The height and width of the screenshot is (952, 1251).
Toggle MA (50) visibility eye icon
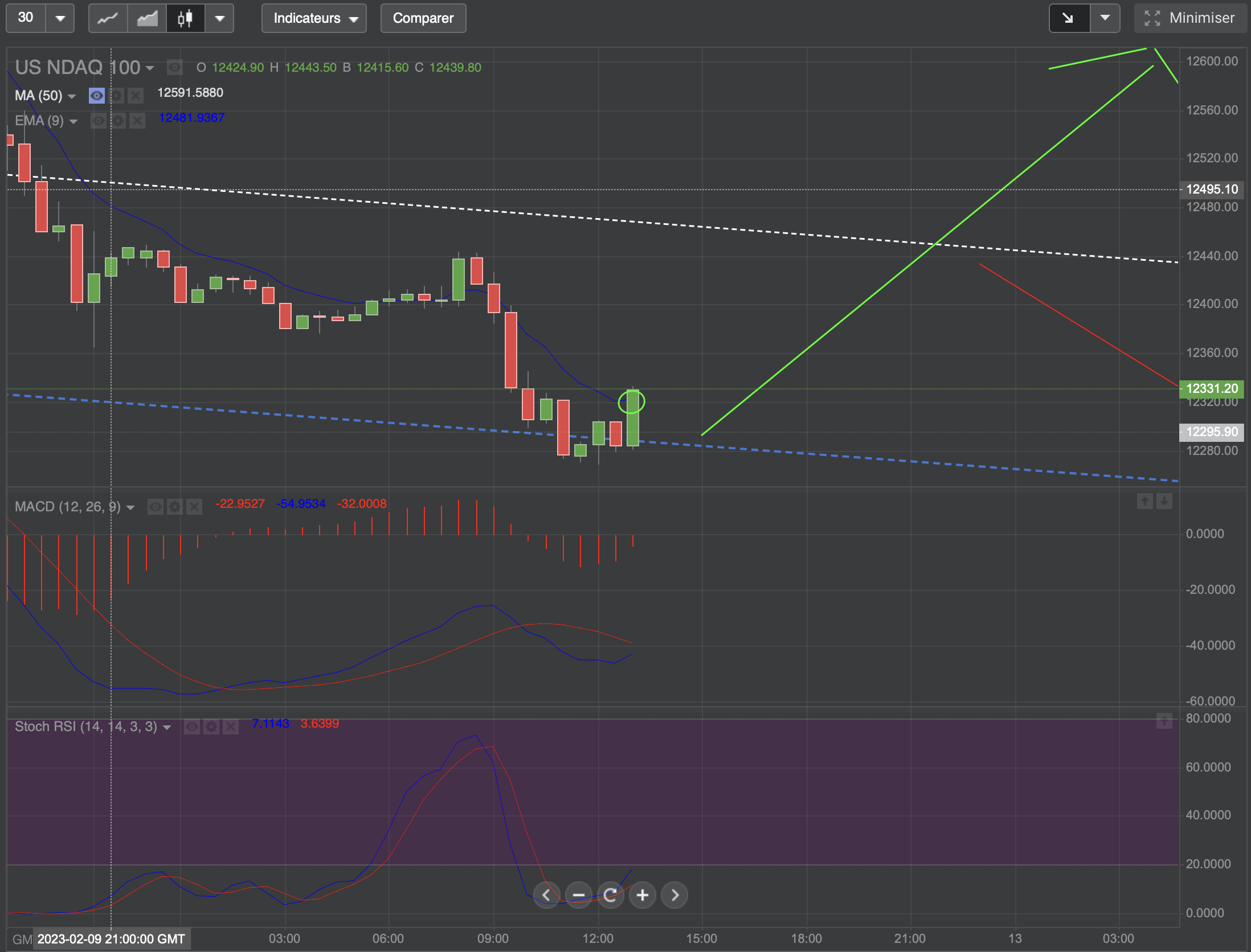pyautogui.click(x=97, y=96)
